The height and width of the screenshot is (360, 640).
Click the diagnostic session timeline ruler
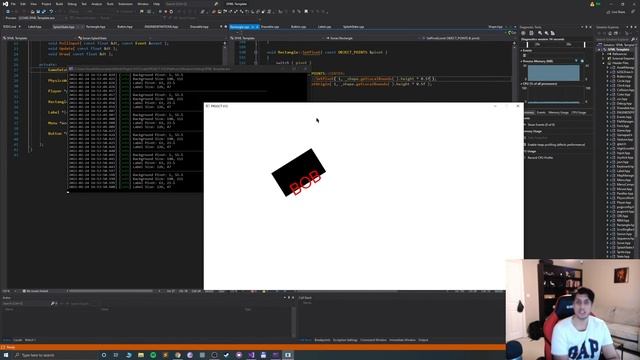click(x=556, y=44)
